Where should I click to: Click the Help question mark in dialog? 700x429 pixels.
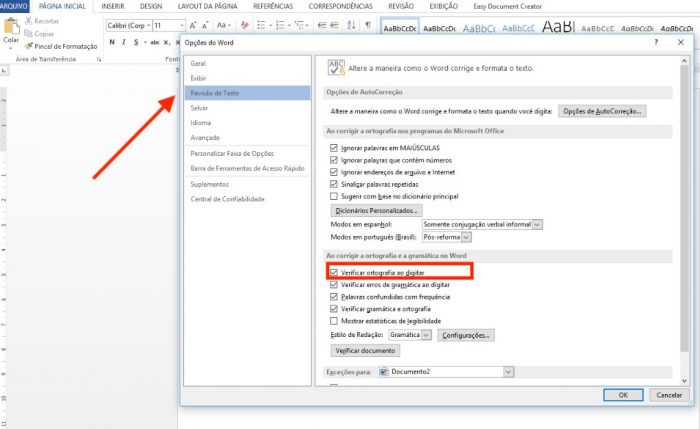click(655, 42)
